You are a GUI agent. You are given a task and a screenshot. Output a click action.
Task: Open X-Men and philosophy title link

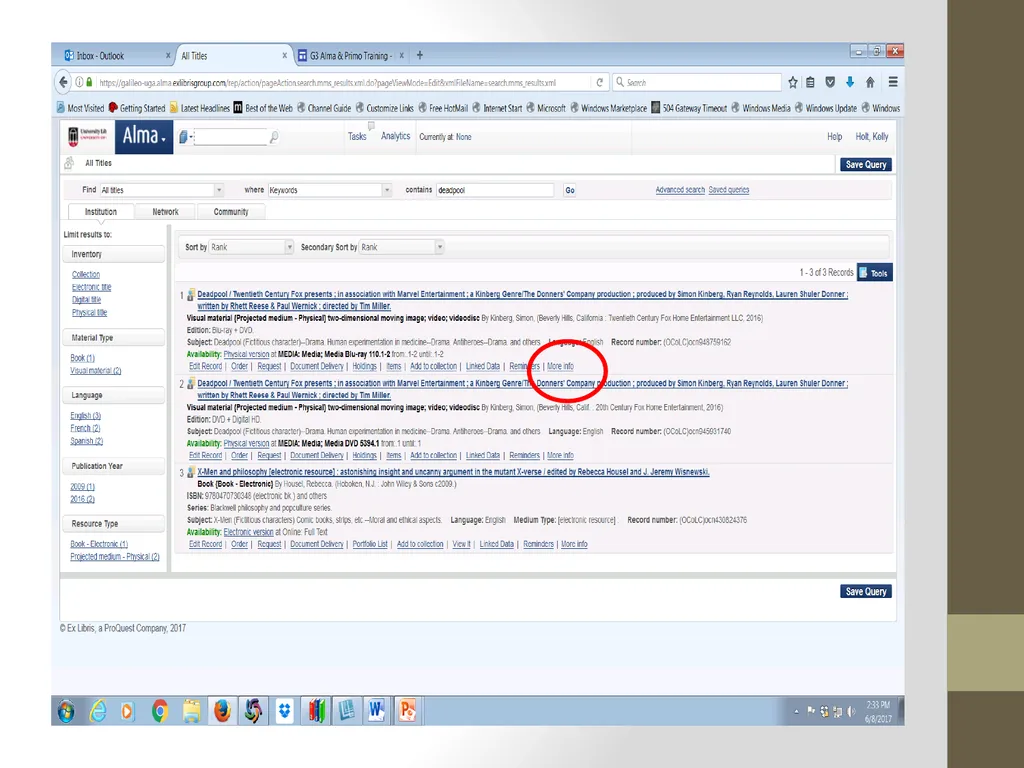click(453, 472)
